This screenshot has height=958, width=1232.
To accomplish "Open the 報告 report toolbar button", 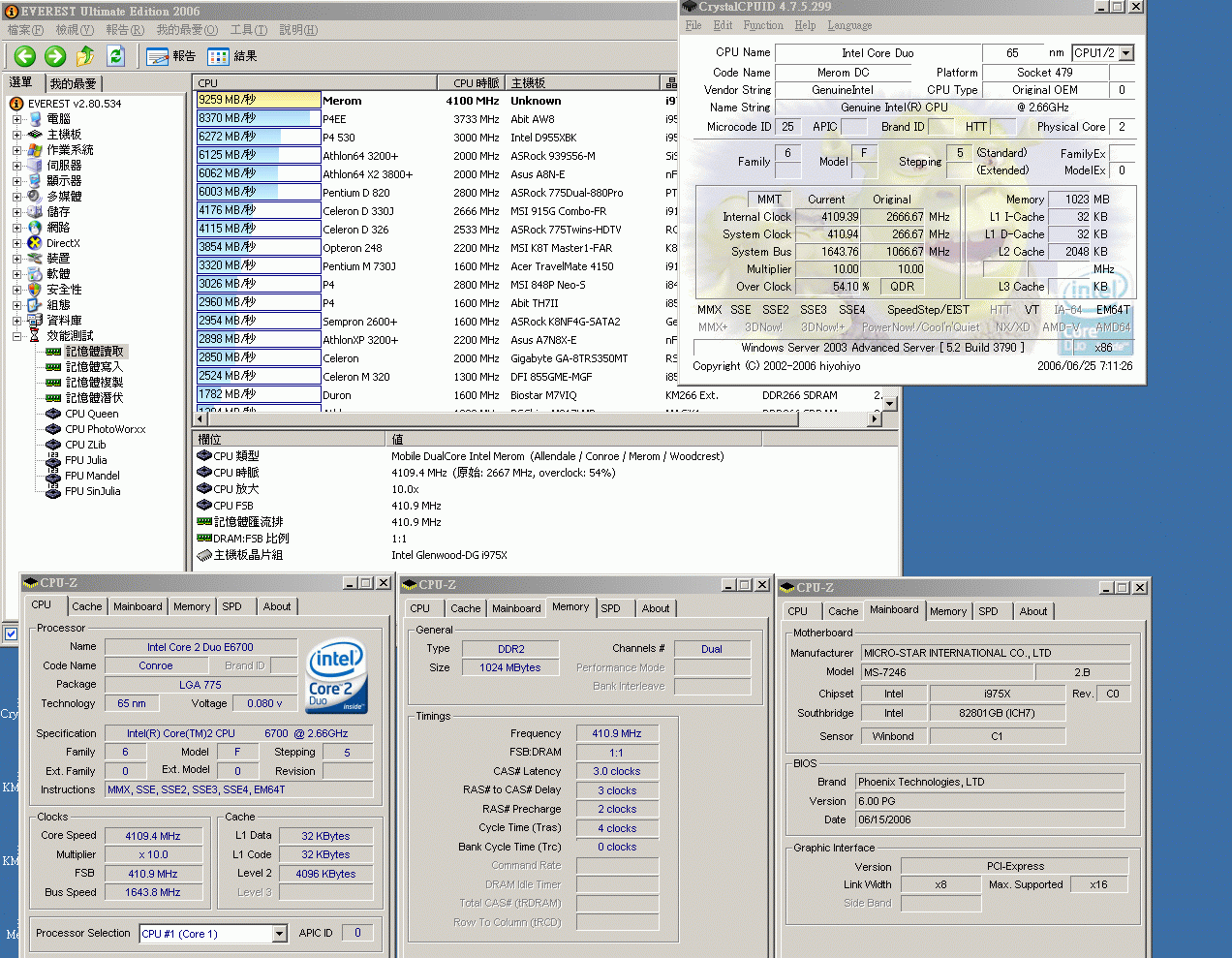I will (x=171, y=56).
